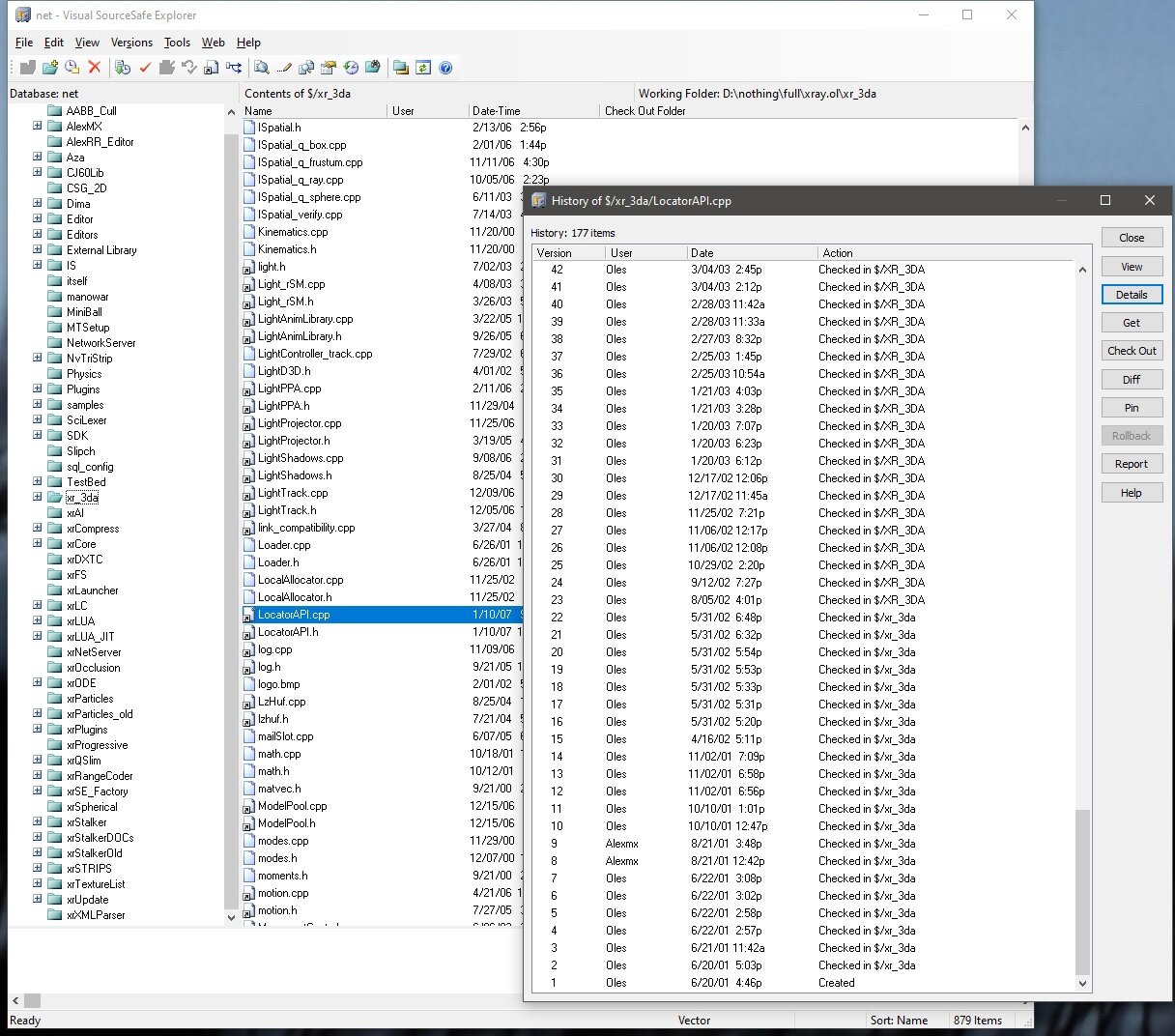The height and width of the screenshot is (1036, 1175).
Task: Click the Refresh File List toolbar icon
Action: tap(422, 68)
